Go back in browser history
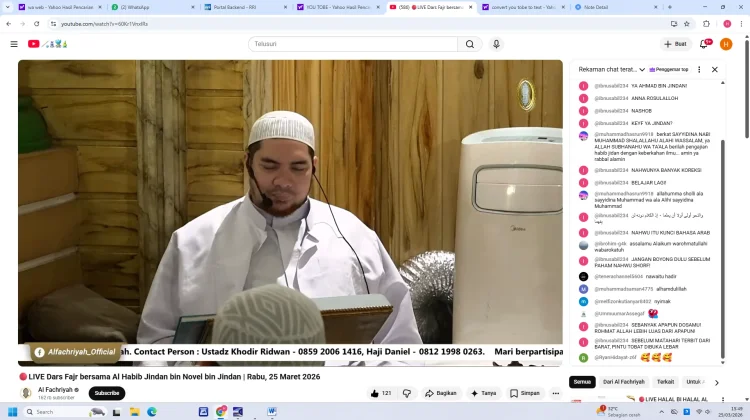 click(x=9, y=23)
